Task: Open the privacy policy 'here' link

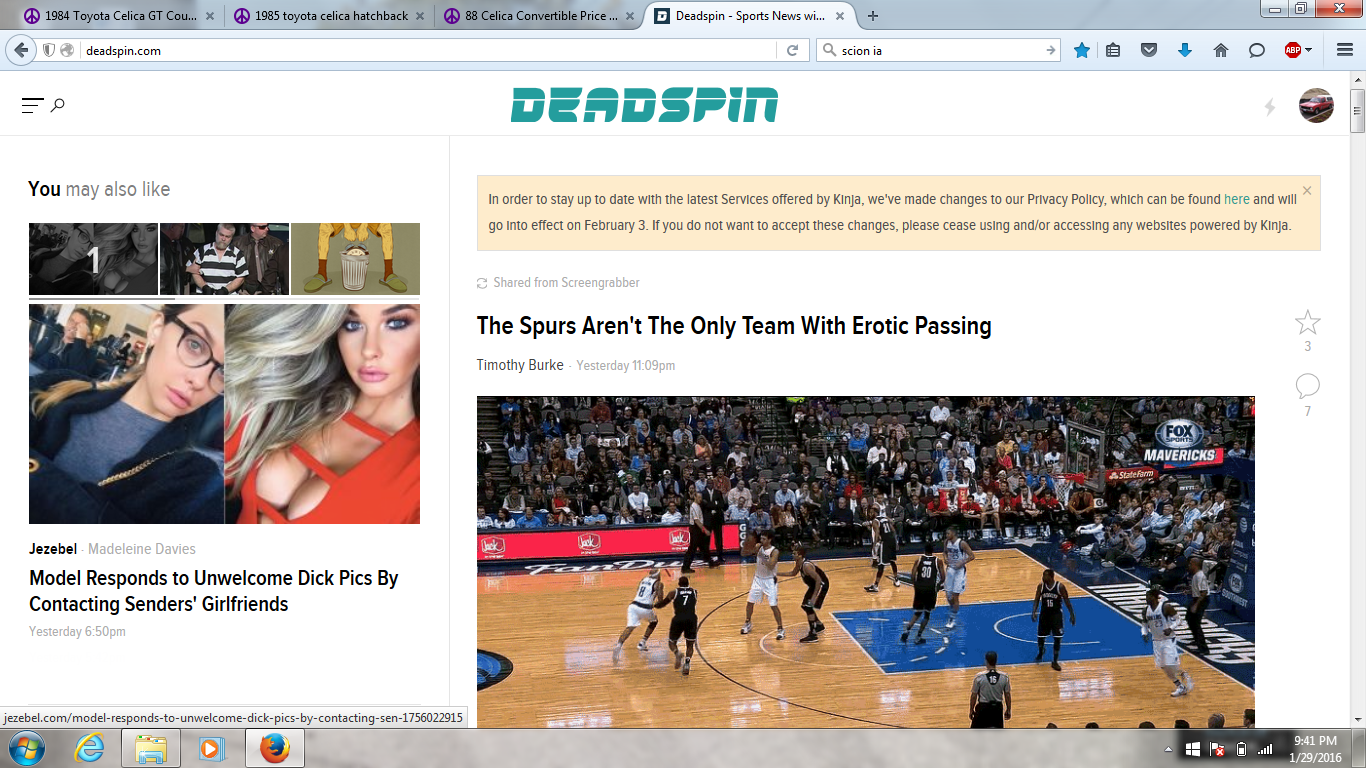Action: (x=1236, y=199)
